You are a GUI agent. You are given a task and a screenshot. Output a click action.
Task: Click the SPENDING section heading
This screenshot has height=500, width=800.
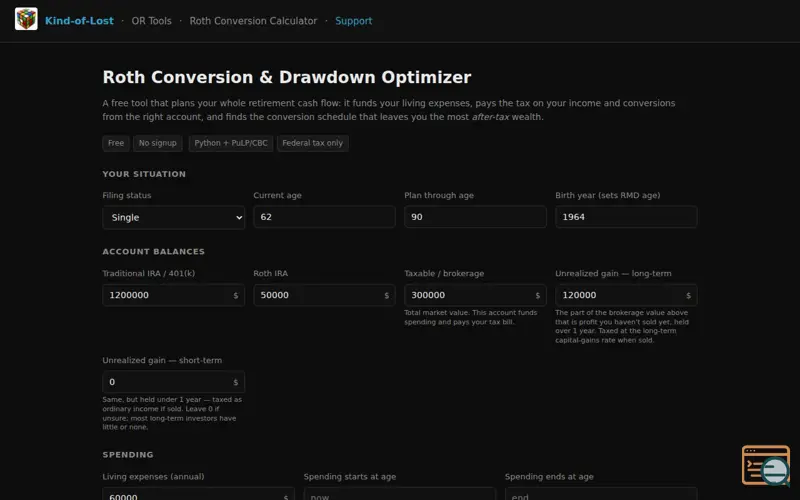pos(128,455)
